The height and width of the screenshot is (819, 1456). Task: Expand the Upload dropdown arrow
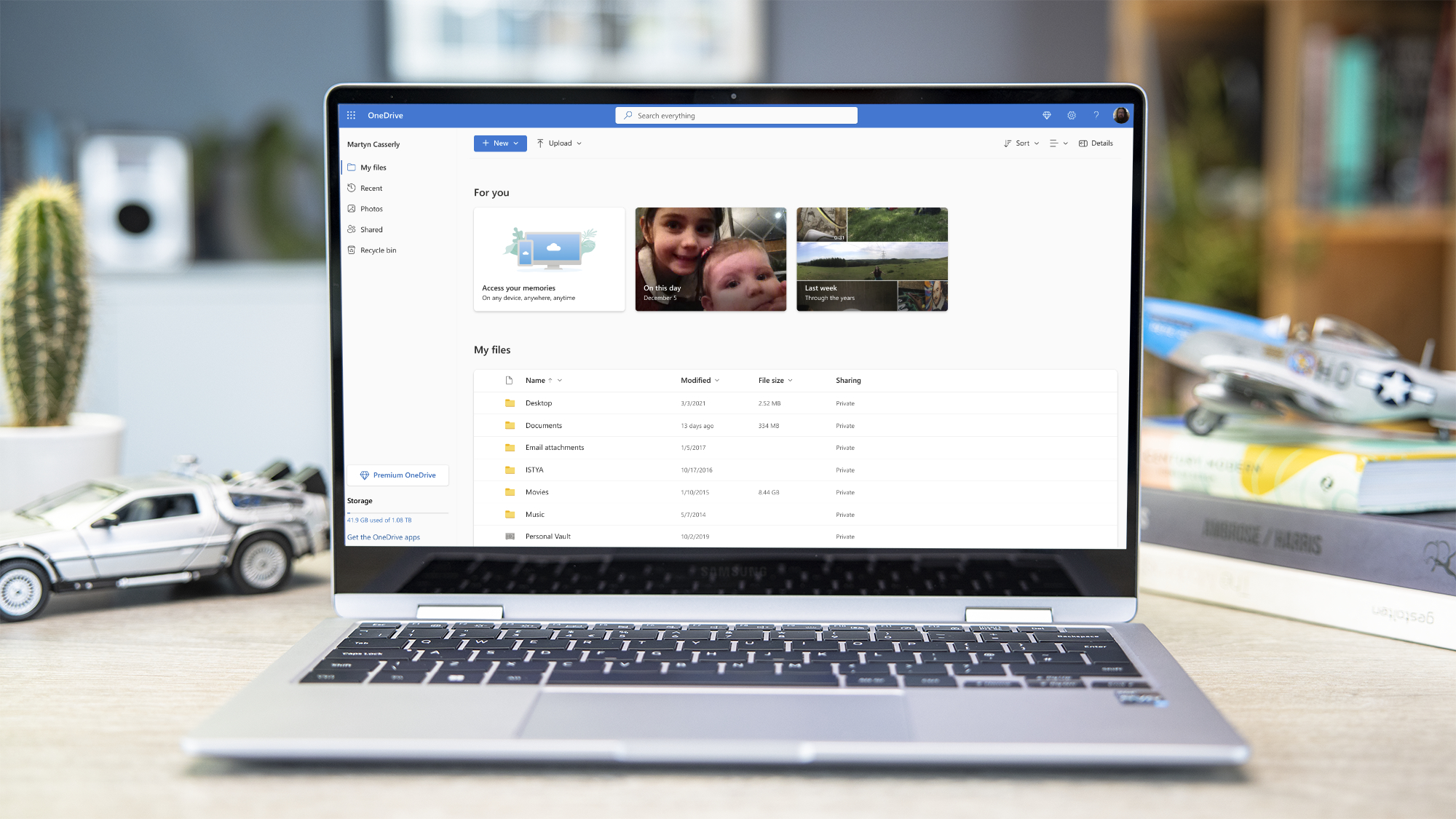[580, 143]
